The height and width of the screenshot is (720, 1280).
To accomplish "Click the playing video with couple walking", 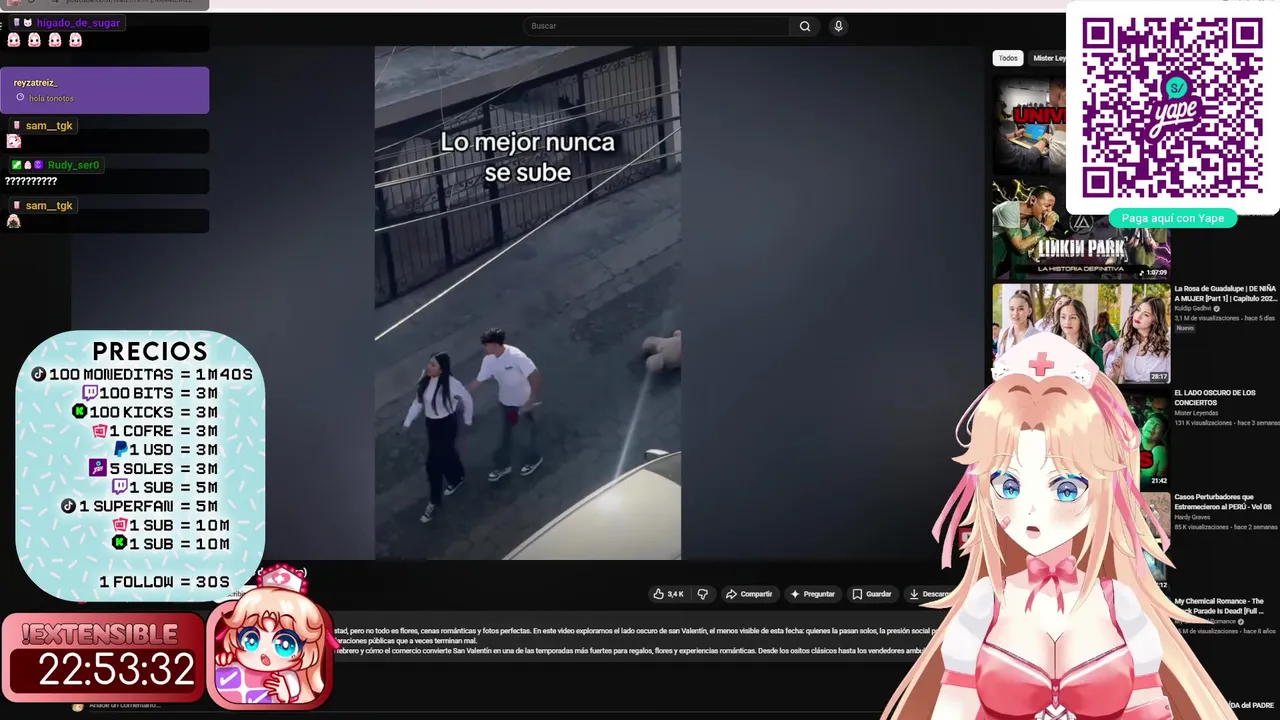I will tap(528, 302).
